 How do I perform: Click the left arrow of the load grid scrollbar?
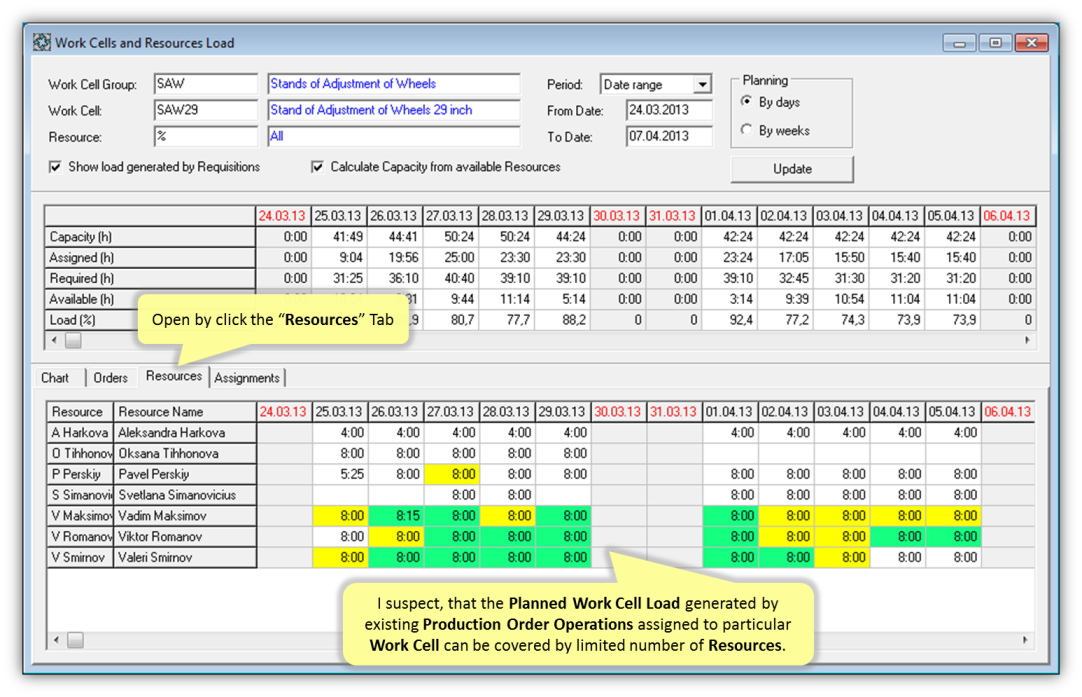pyautogui.click(x=55, y=340)
